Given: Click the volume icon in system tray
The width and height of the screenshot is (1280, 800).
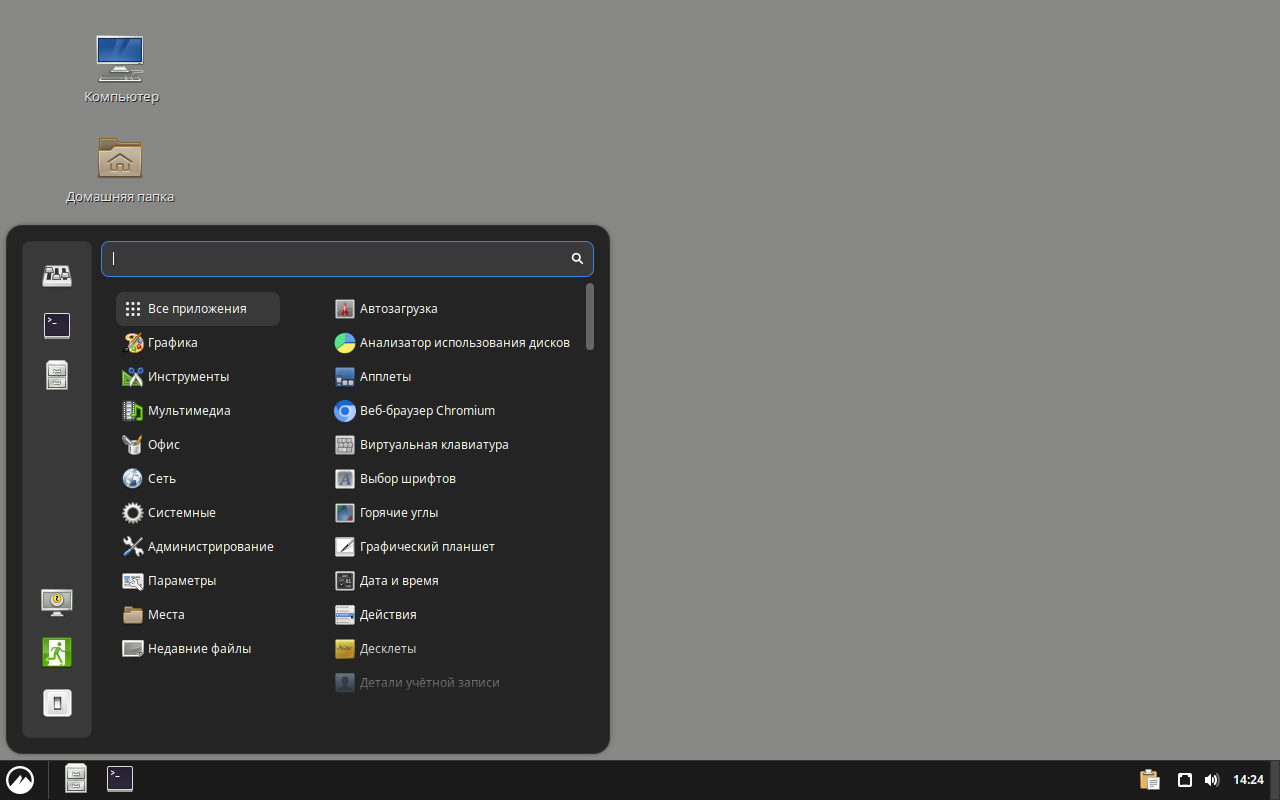Looking at the screenshot, I should click(1212, 780).
